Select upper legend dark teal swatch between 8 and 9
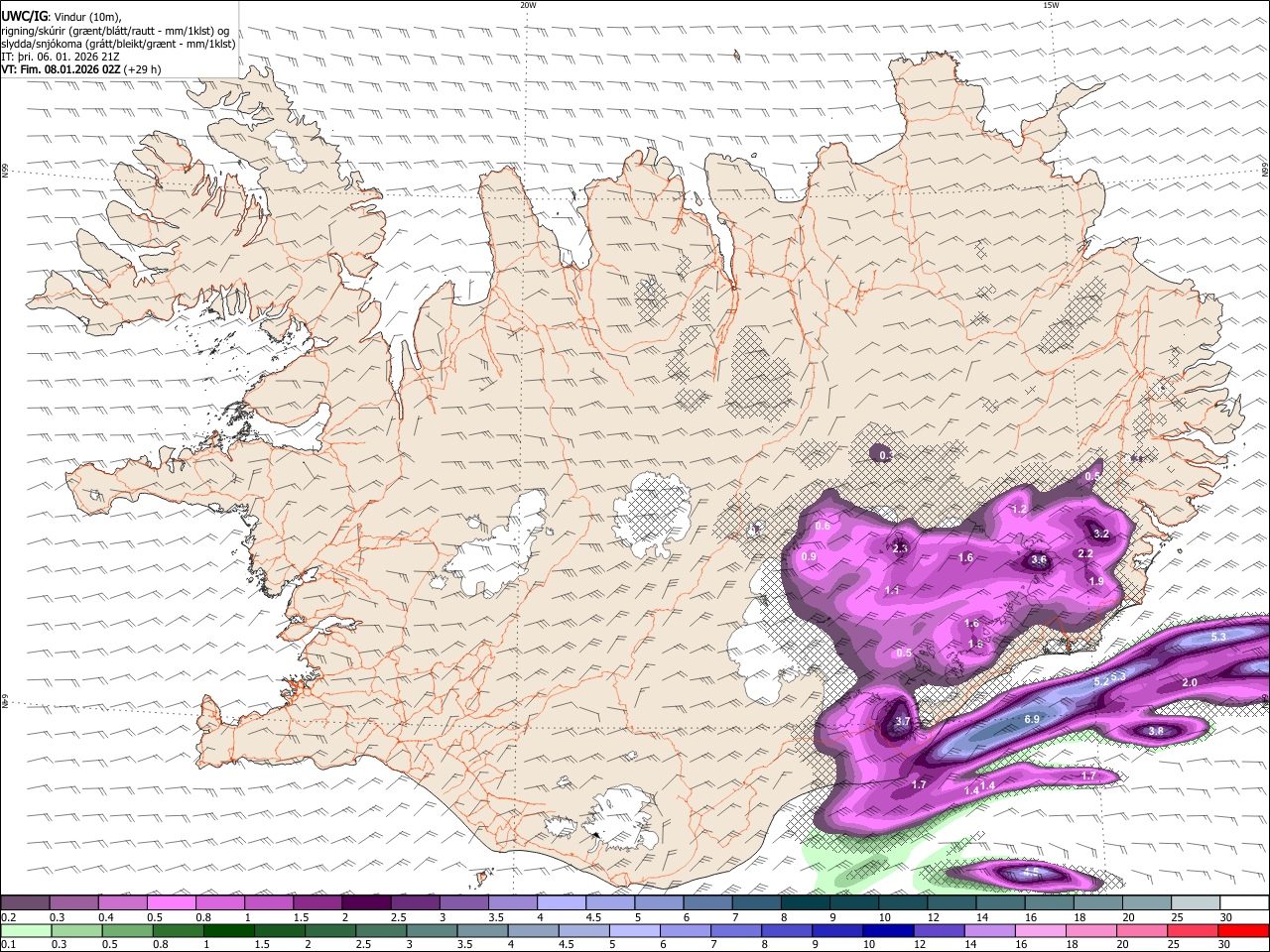This screenshot has width=1270, height=952. tap(804, 903)
